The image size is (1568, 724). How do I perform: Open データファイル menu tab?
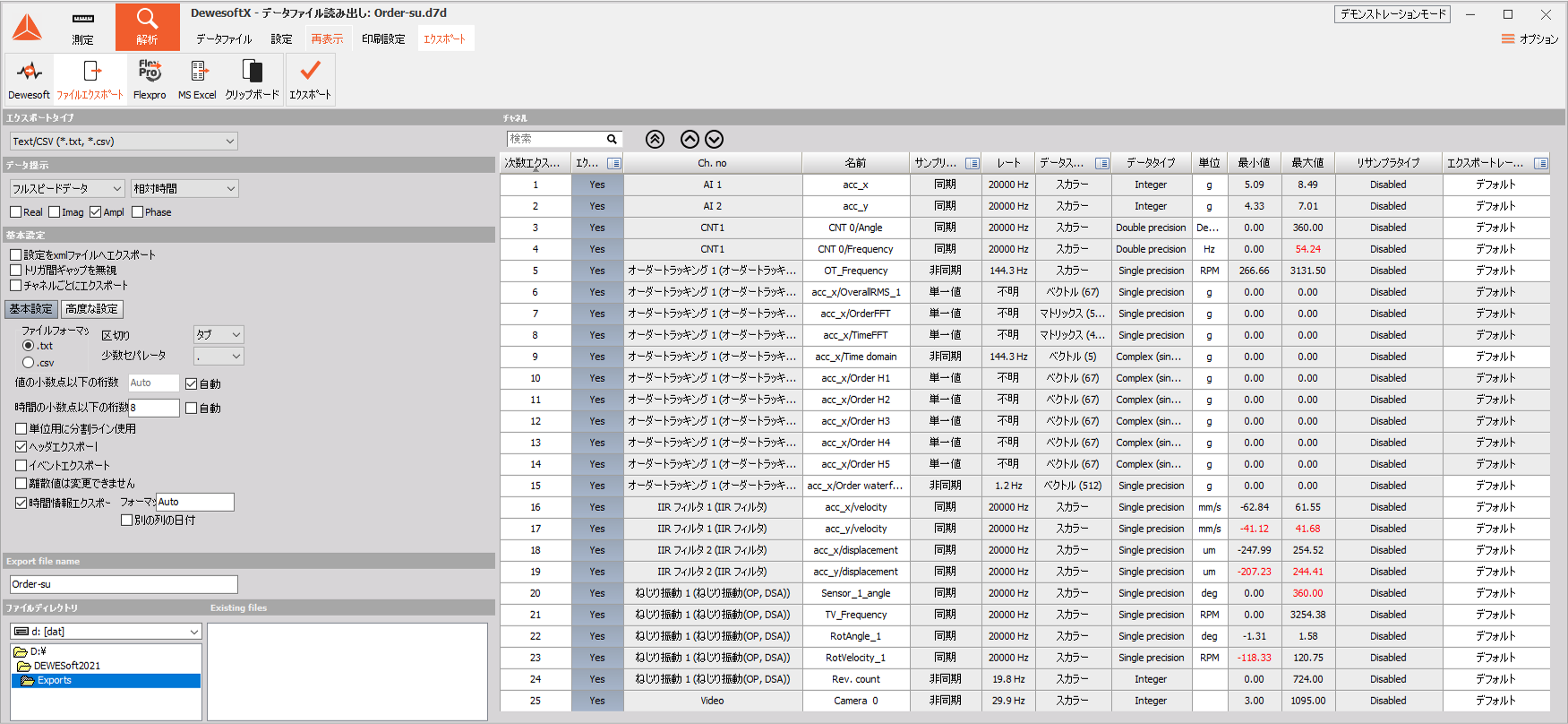tap(224, 39)
